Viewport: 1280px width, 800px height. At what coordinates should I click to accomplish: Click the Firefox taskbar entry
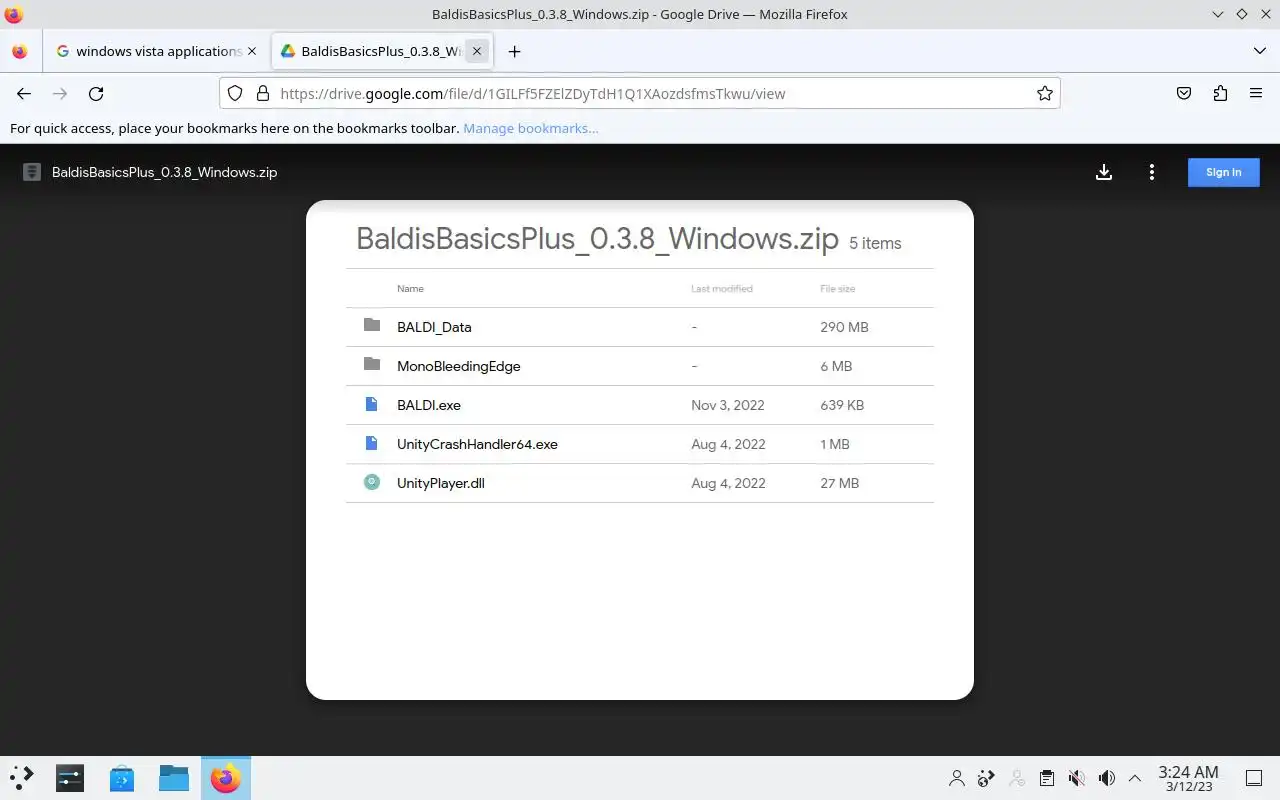coord(226,778)
